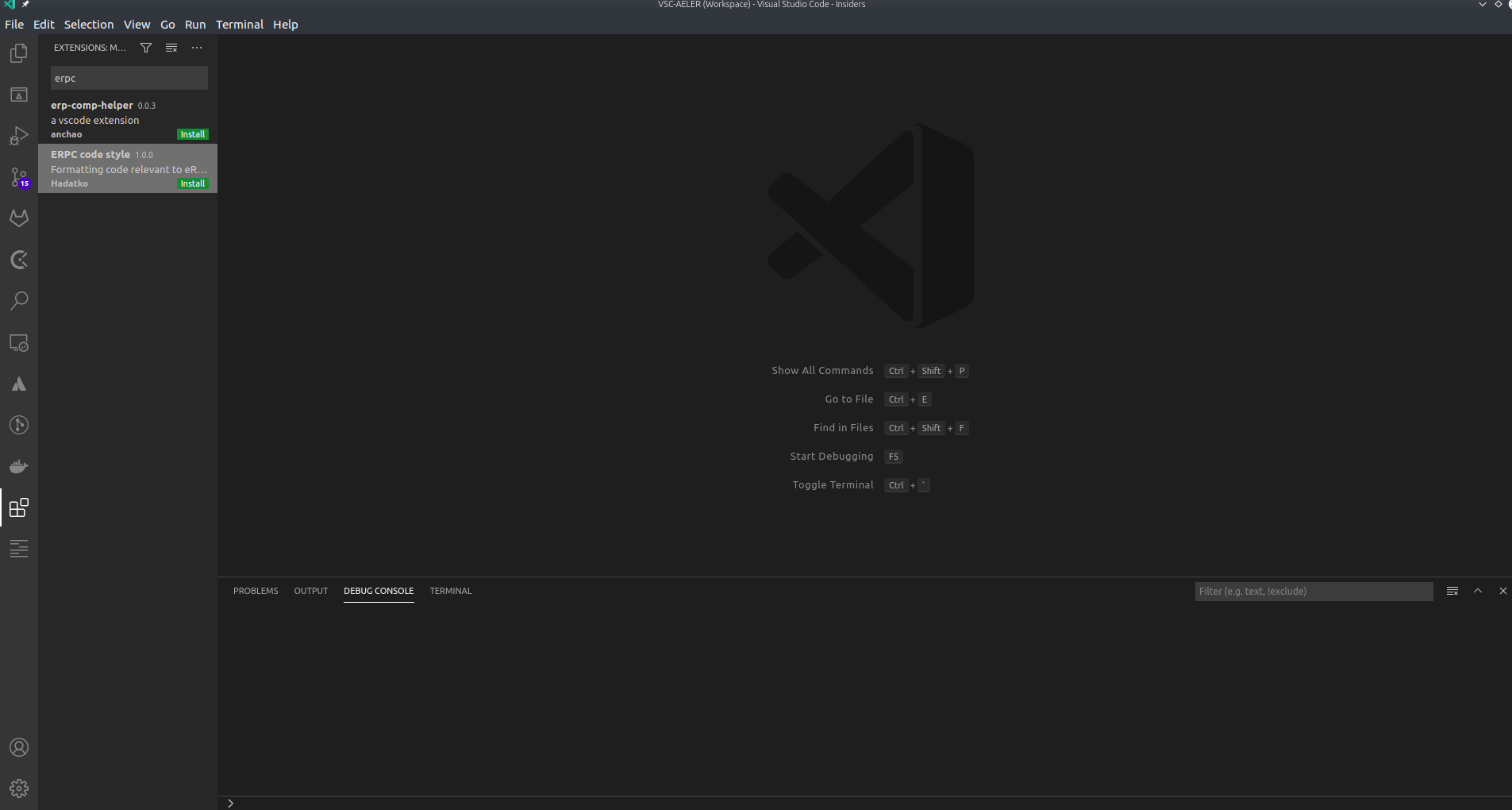
Task: Open the indented-lines icon below Extensions
Action: (x=19, y=549)
